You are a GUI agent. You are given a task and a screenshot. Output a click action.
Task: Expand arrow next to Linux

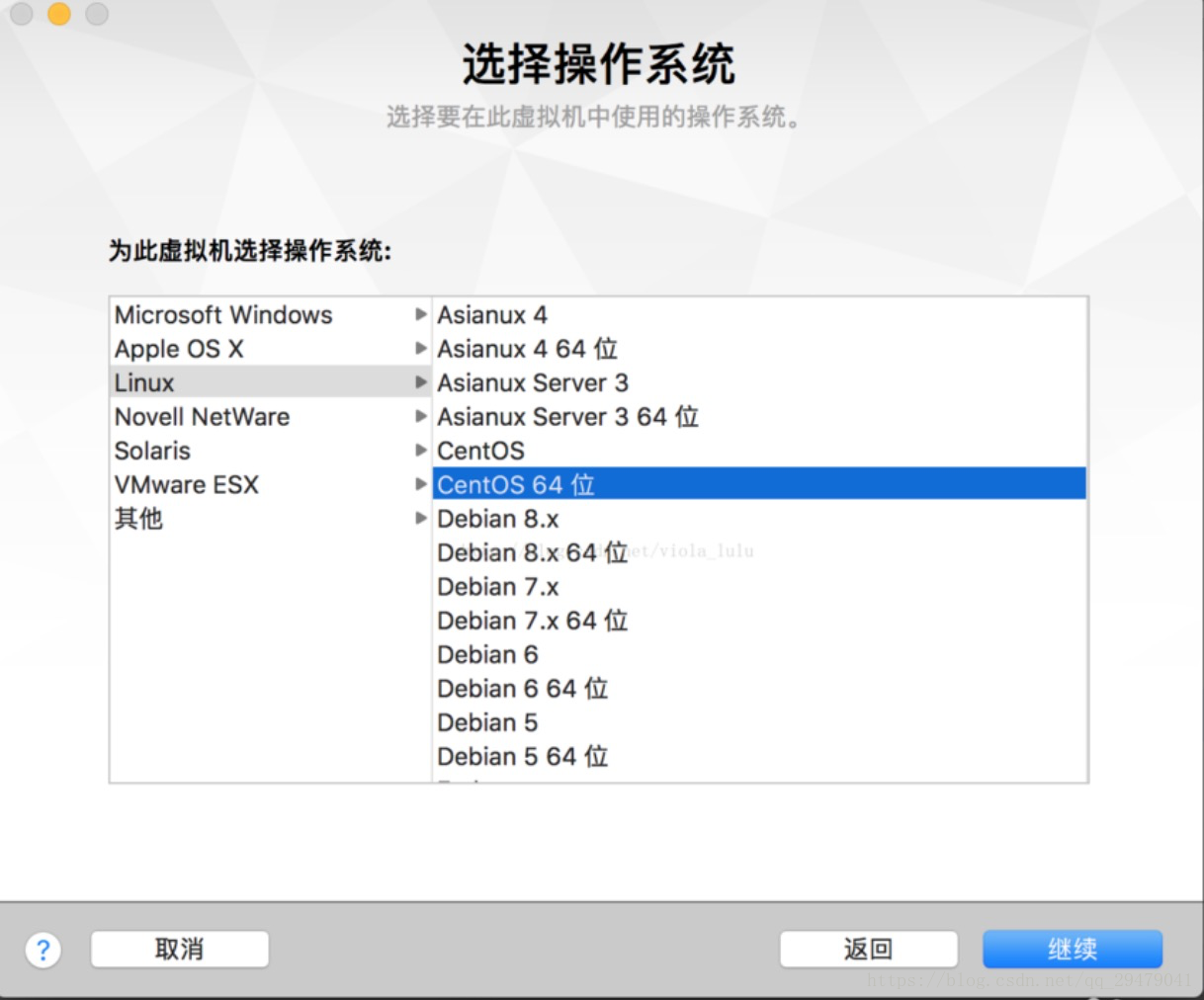[x=421, y=381]
